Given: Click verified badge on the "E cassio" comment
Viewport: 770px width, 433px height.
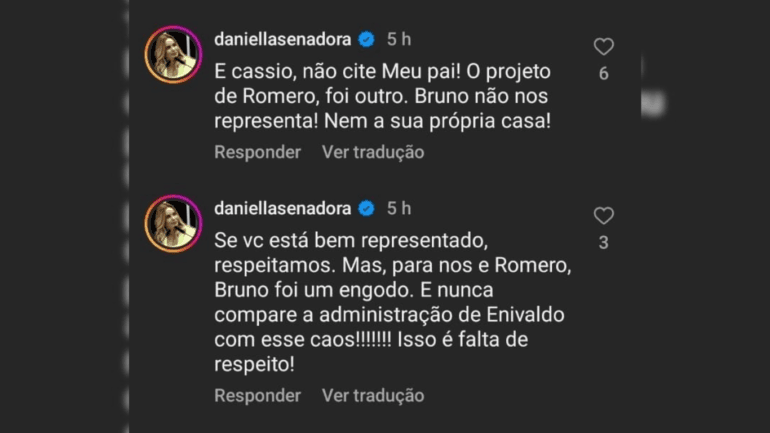Looking at the screenshot, I should (366, 39).
